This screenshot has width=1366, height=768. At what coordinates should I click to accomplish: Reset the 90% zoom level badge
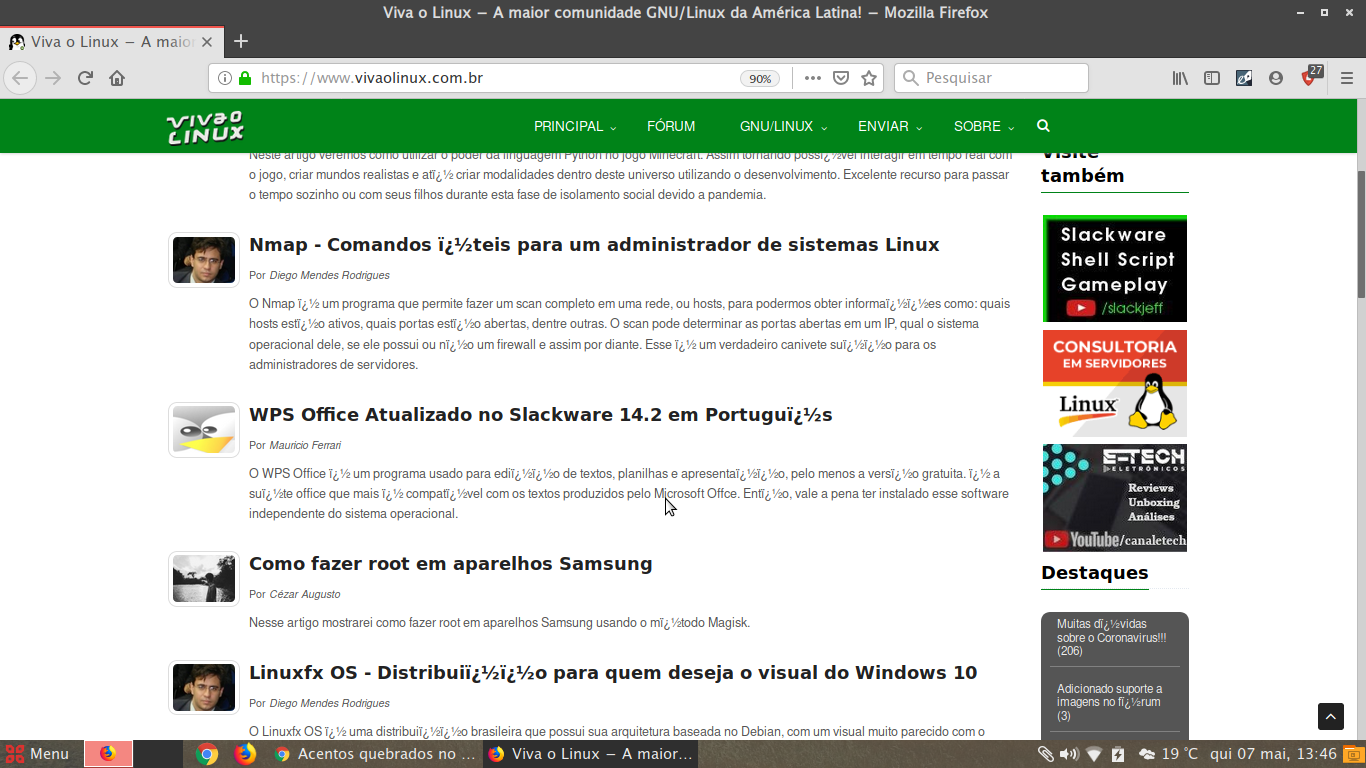click(760, 78)
